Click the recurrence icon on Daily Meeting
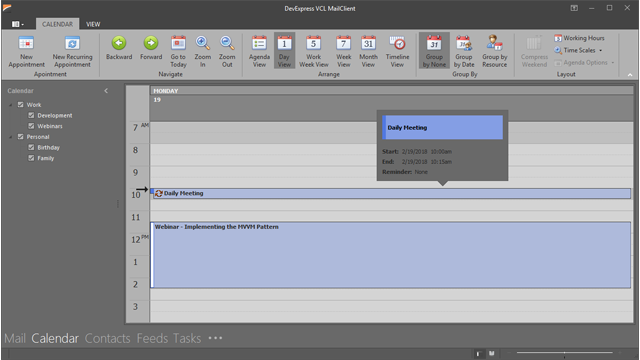 tap(159, 193)
